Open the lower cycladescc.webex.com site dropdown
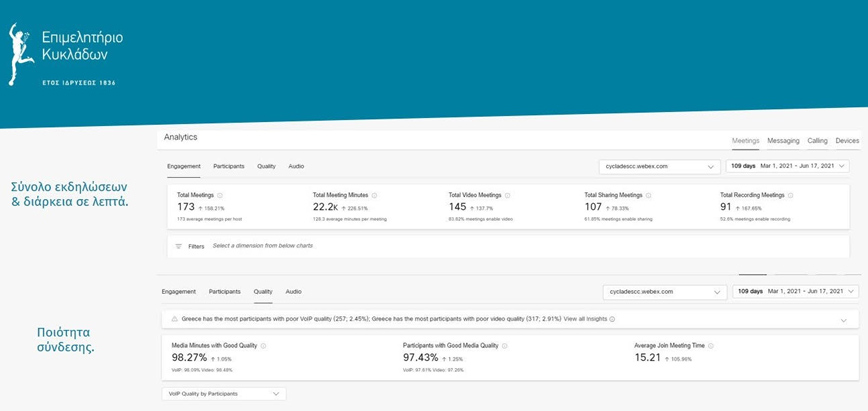This screenshot has width=868, height=411. point(663,292)
